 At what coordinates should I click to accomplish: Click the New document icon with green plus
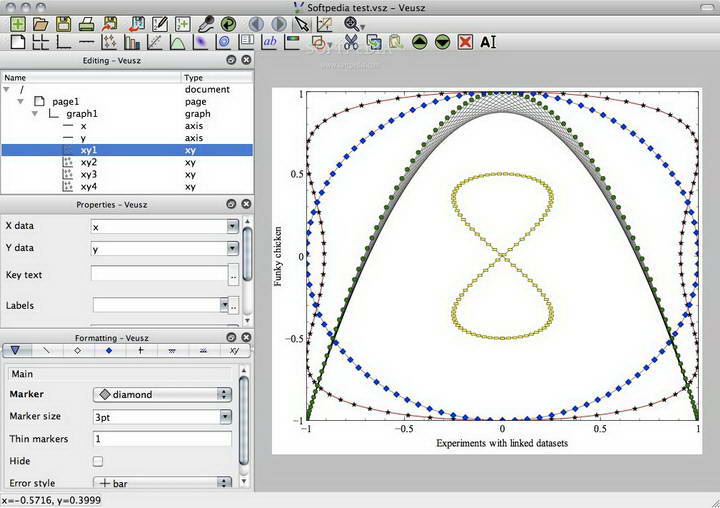click(17, 23)
